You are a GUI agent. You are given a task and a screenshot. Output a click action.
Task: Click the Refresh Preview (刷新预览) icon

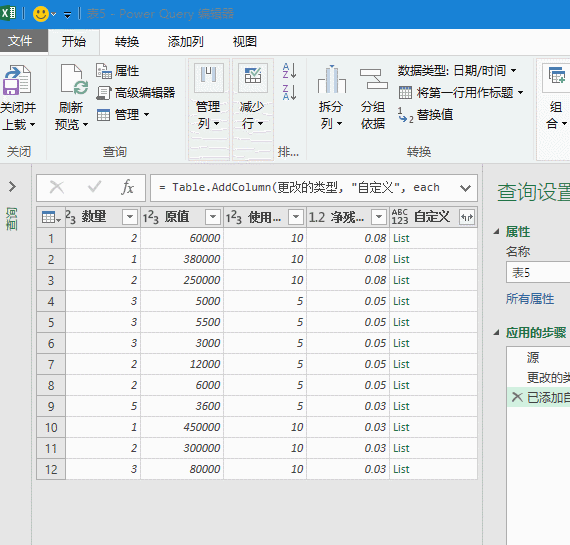click(x=73, y=80)
